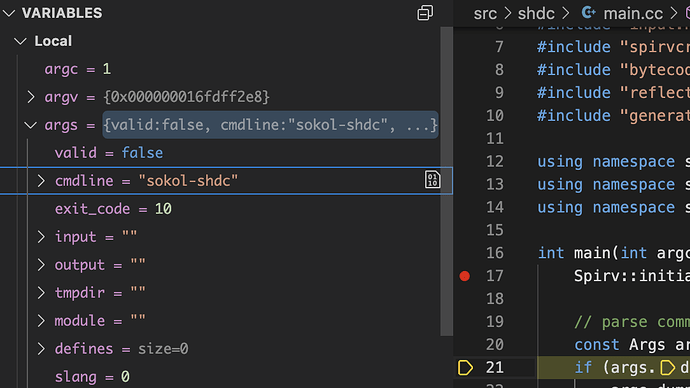Expand the argv variable
Viewport: 690px width, 388px height.
point(31,97)
